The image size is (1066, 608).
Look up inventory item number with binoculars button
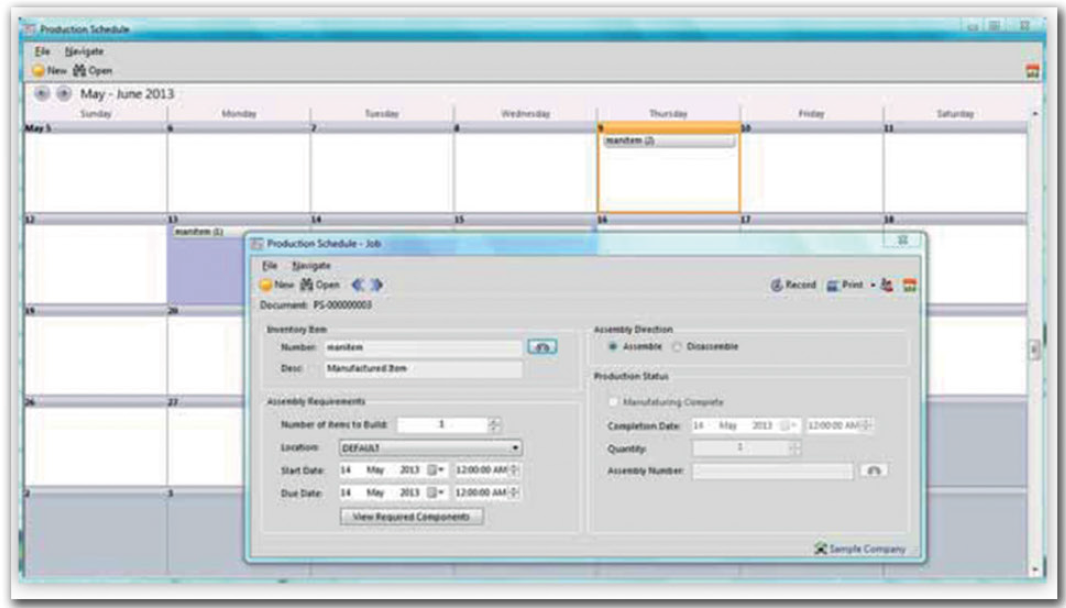coord(542,347)
